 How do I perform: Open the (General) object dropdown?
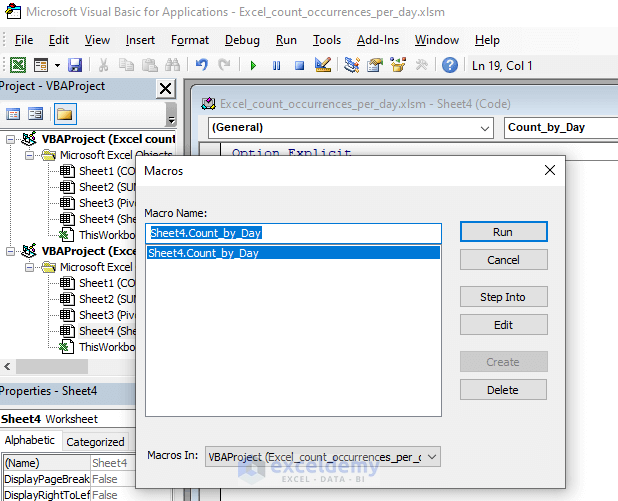coord(351,128)
